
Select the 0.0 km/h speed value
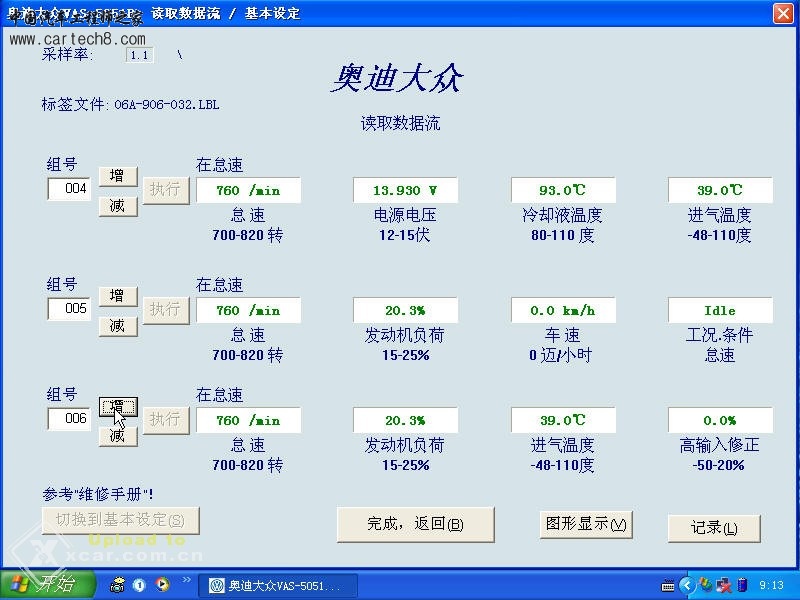[x=563, y=310]
